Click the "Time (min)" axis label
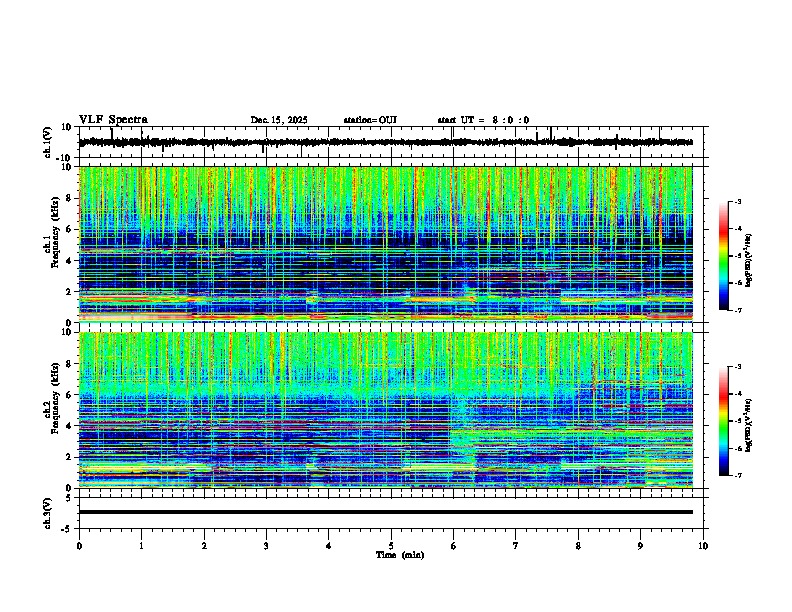This screenshot has height=612, width=792. click(400, 555)
